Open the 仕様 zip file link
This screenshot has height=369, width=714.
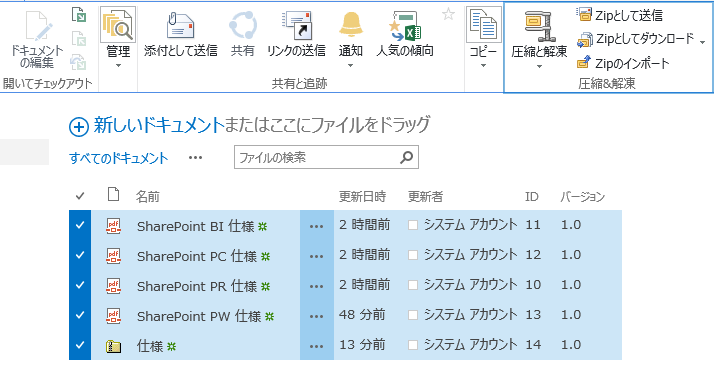[x=150, y=346]
